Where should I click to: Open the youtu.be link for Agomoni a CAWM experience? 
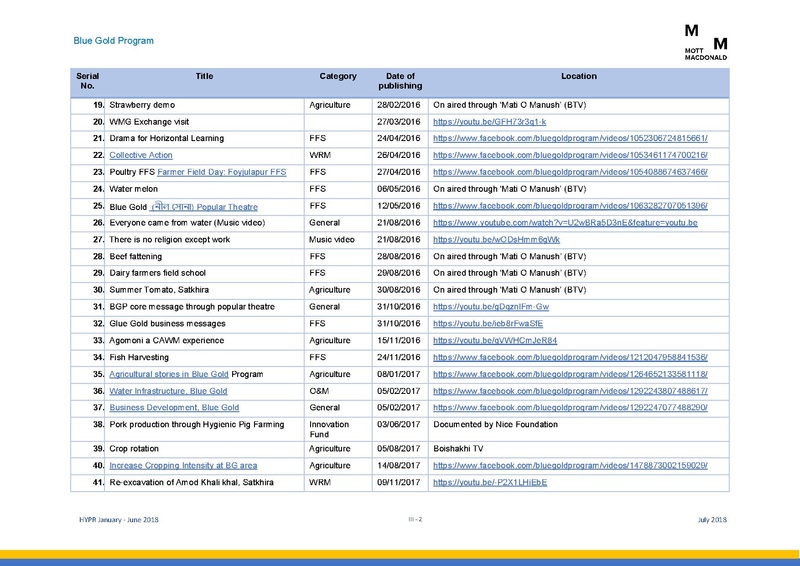point(495,340)
